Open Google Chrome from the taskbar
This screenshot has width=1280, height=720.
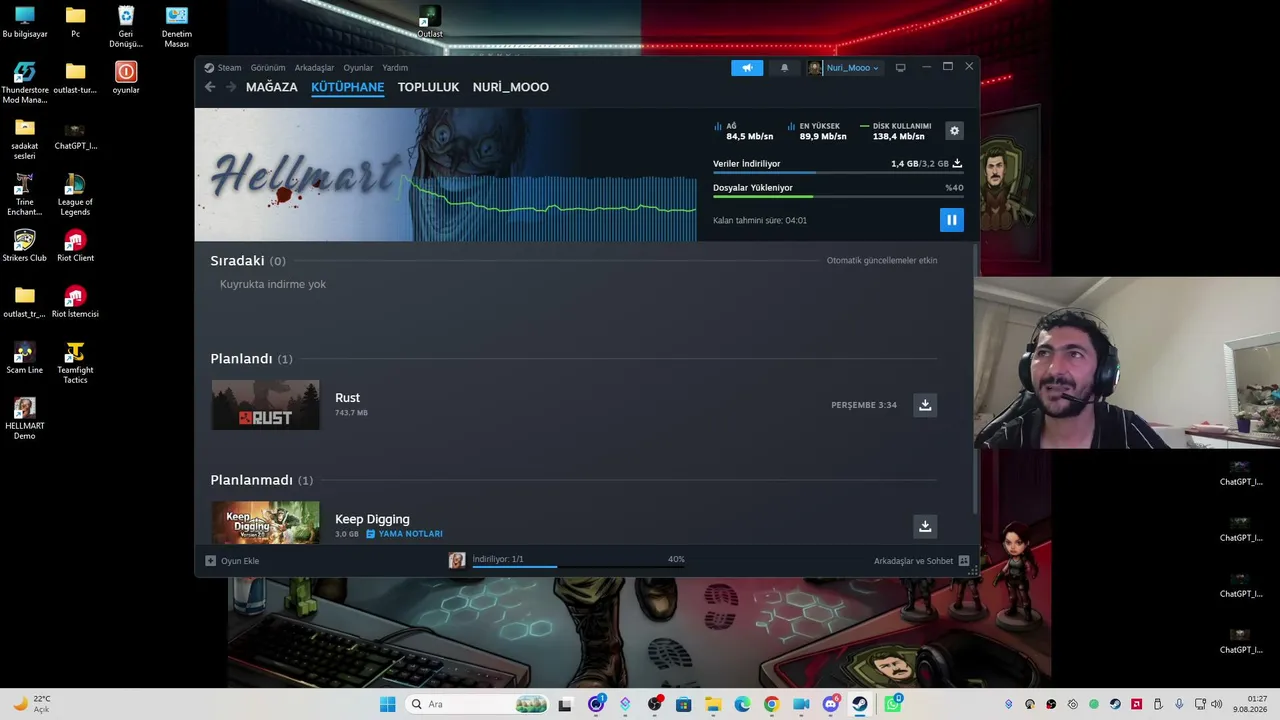[x=771, y=704]
